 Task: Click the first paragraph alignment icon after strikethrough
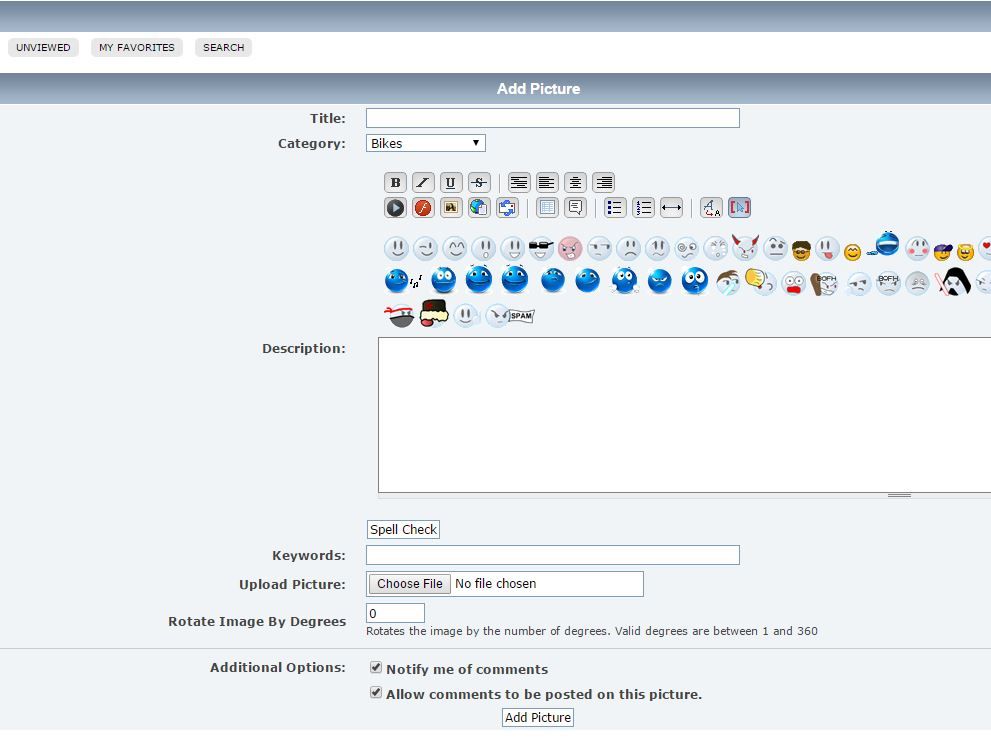point(519,183)
